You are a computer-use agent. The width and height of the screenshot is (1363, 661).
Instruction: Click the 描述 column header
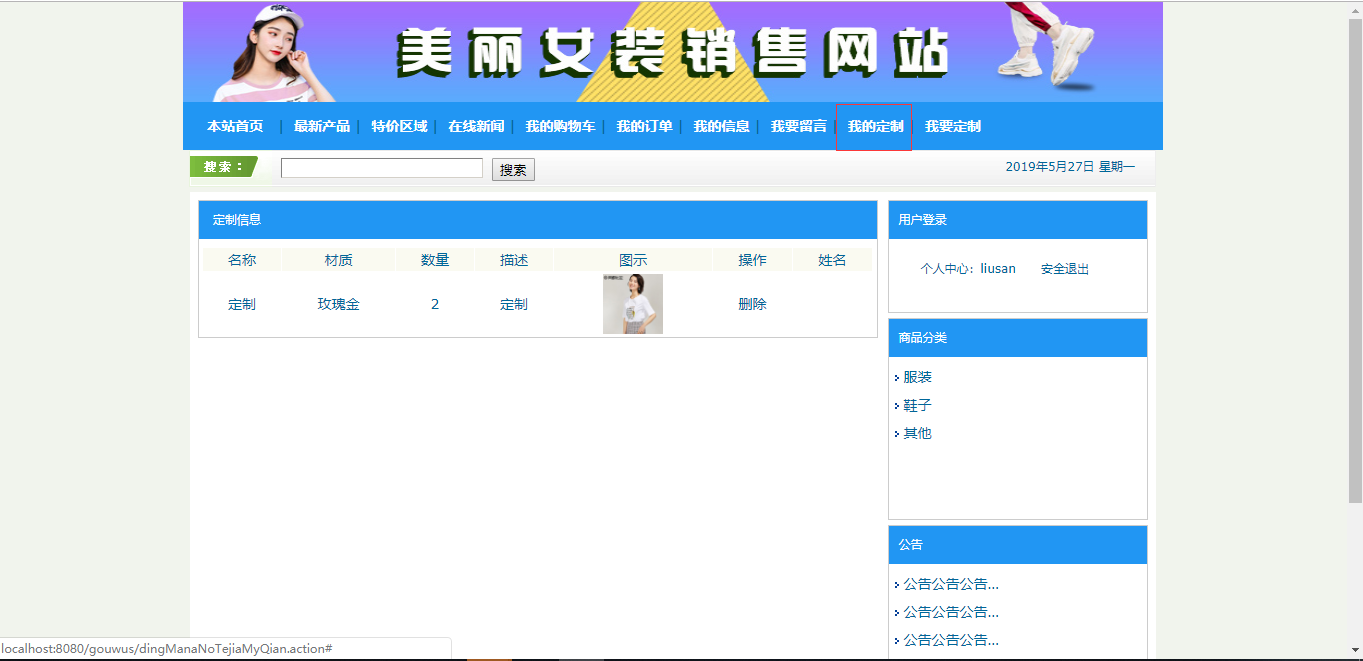click(x=514, y=260)
